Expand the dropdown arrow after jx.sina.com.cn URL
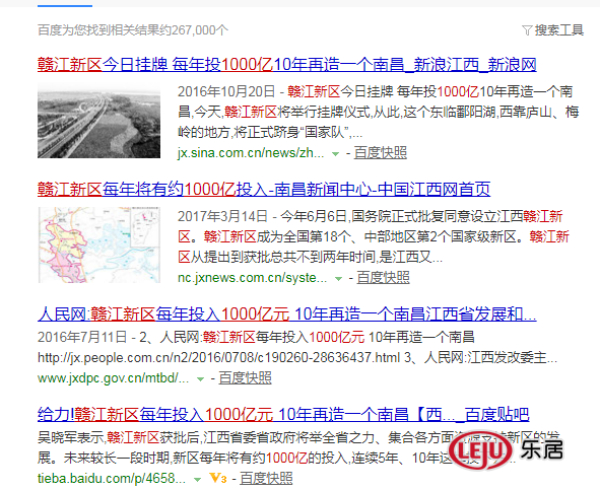Image resolution: width=600 pixels, height=490 pixels. tap(335, 154)
